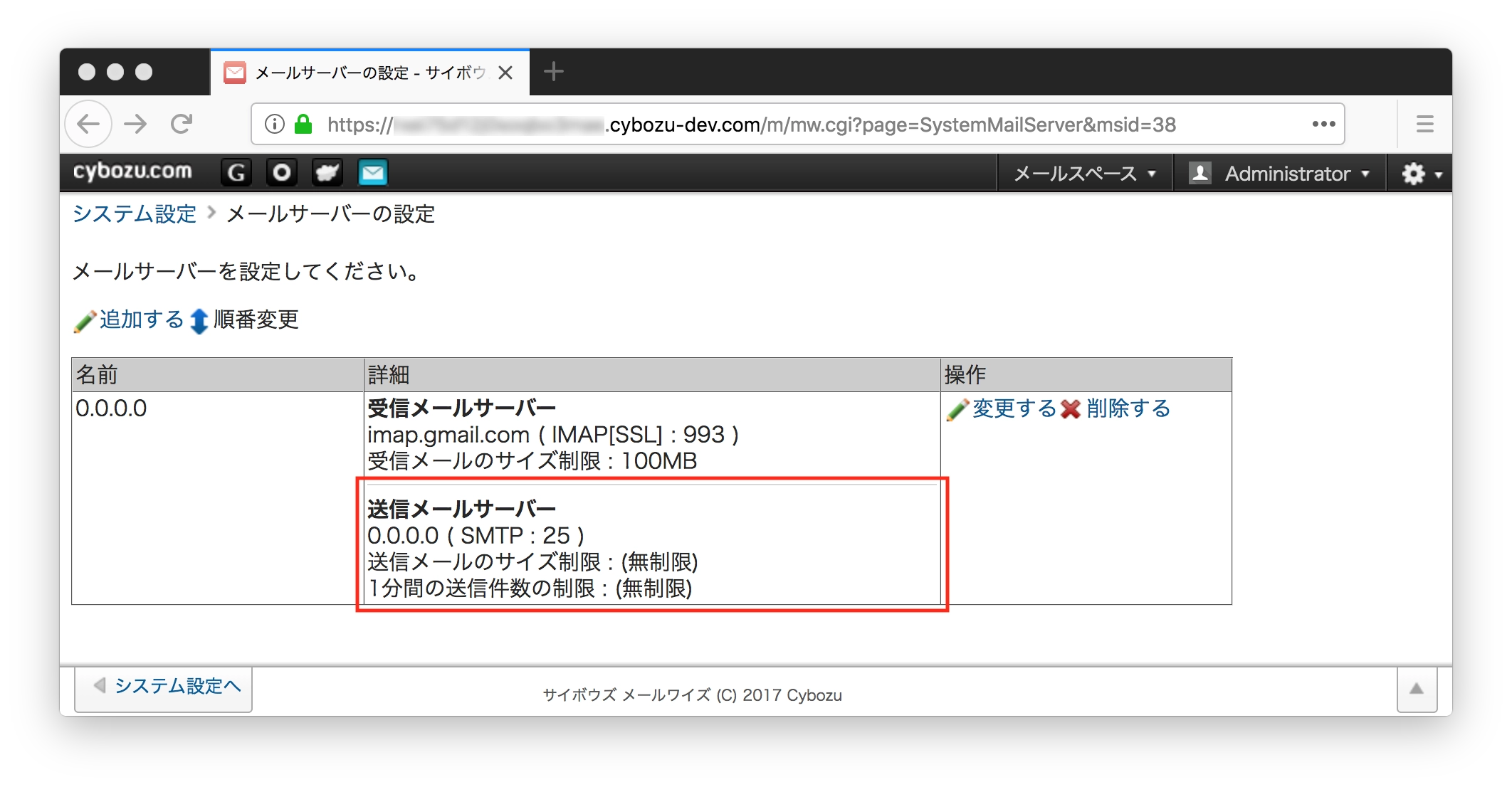Click the scroll-to-top arrow button
Screen dimensions: 1512x787
click(x=1416, y=689)
